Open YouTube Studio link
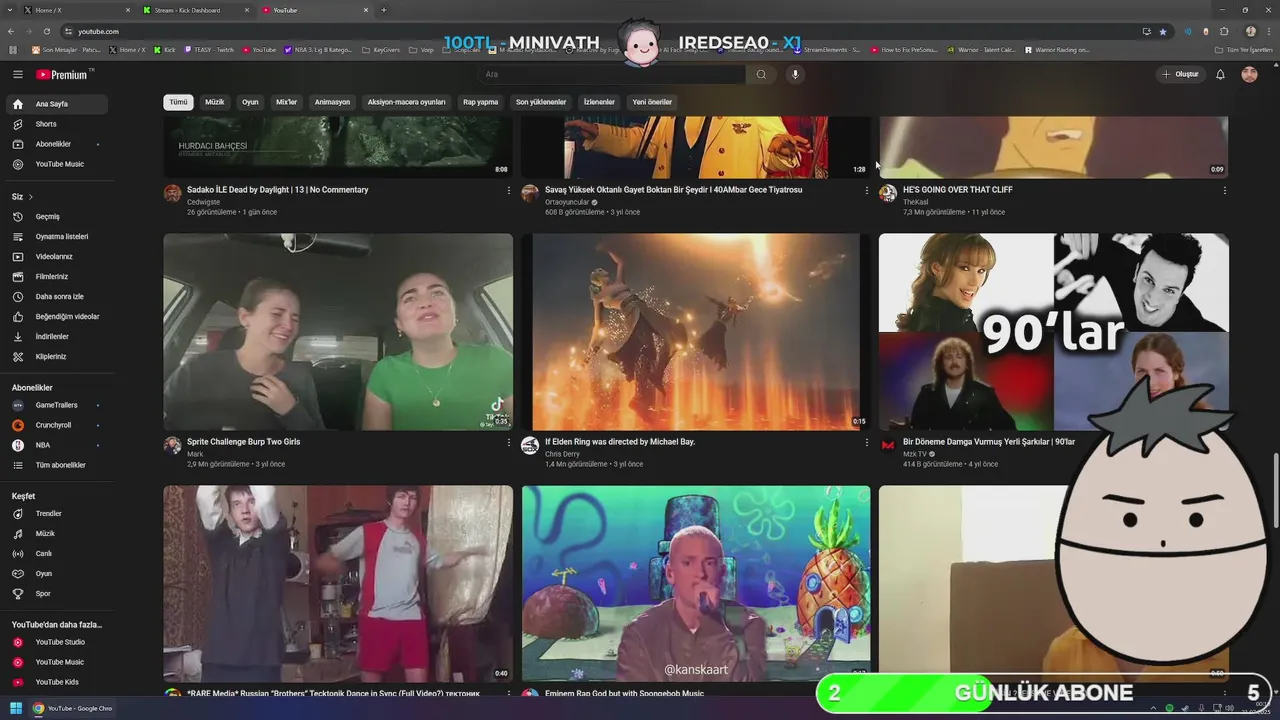Image resolution: width=1280 pixels, height=720 pixels. (57, 642)
